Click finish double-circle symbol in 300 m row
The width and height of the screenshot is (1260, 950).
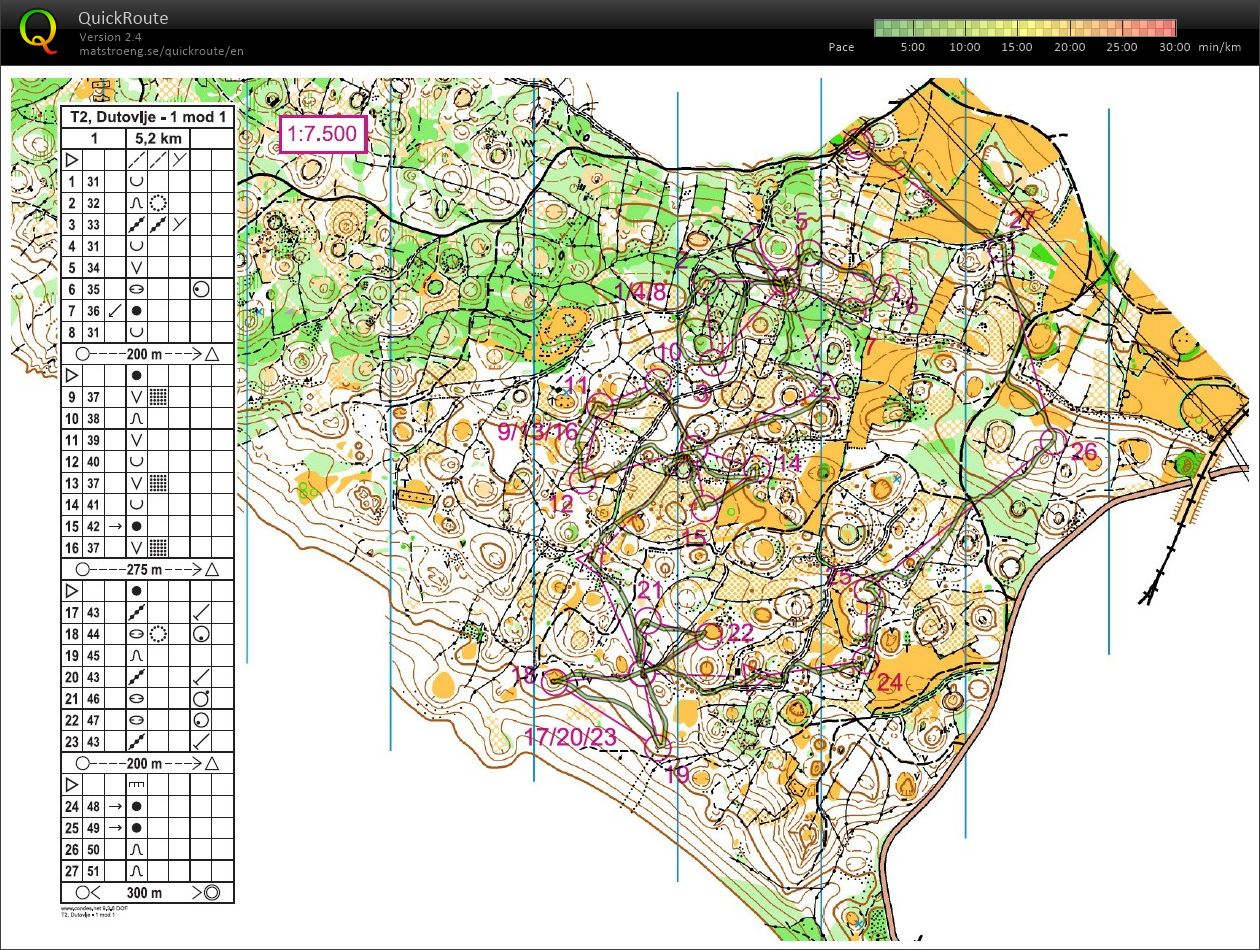tap(212, 892)
